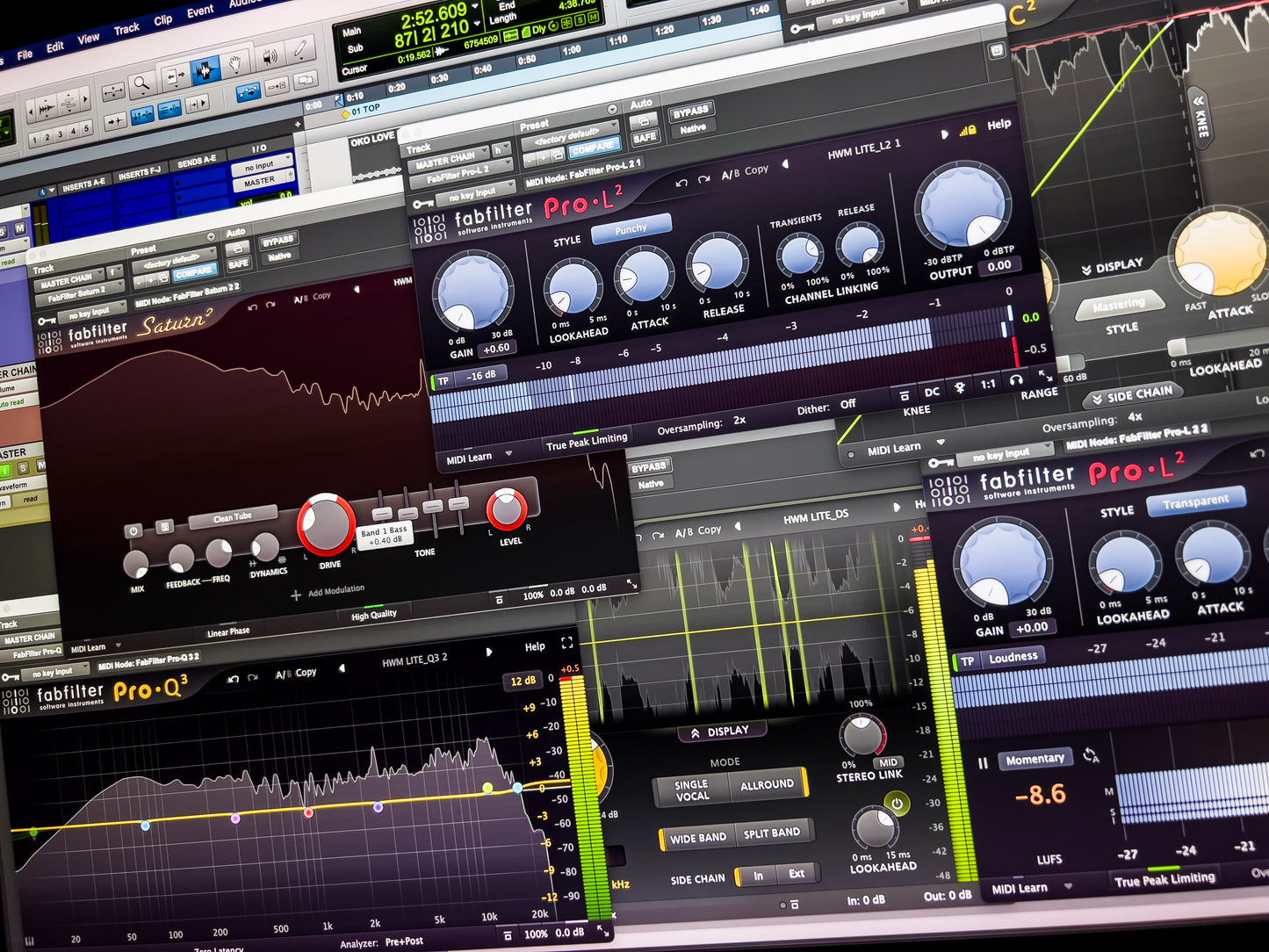Screen dimensions: 1269x952
Task: Open the Momentary loudness mode dropdown
Action: coord(1035,759)
